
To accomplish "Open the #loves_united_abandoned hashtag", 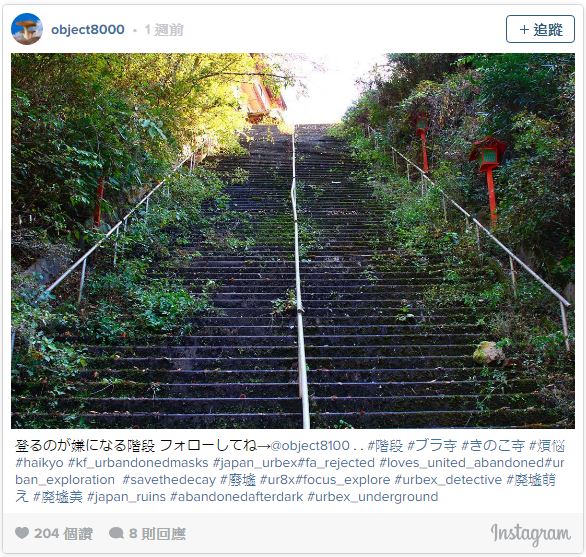I will pyautogui.click(x=462, y=463).
